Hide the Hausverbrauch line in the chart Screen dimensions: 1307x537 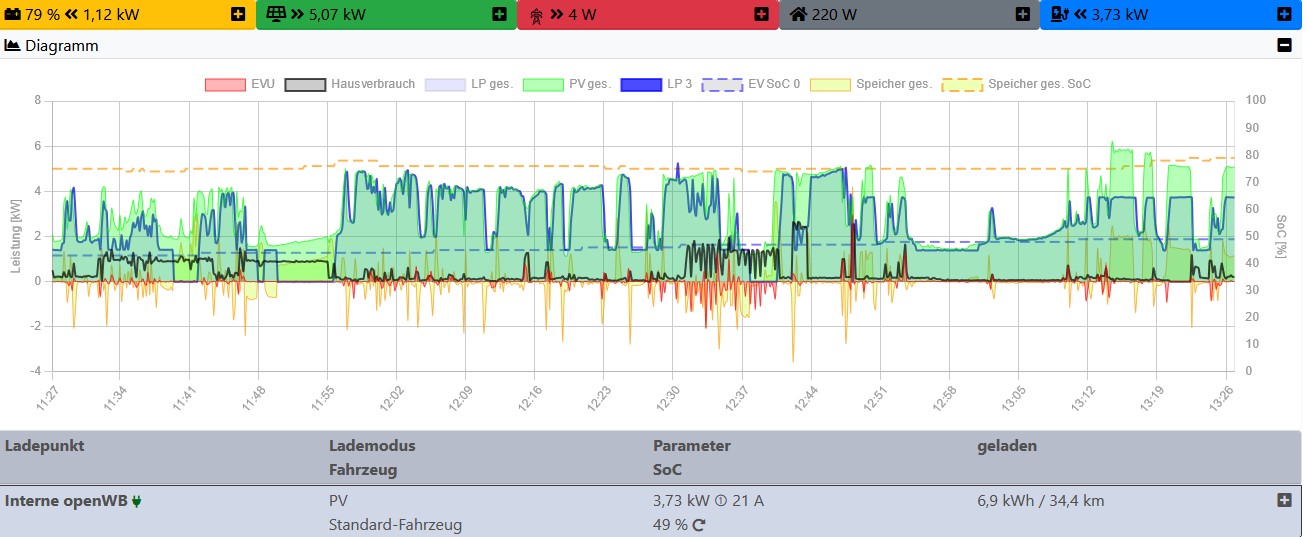pos(305,84)
